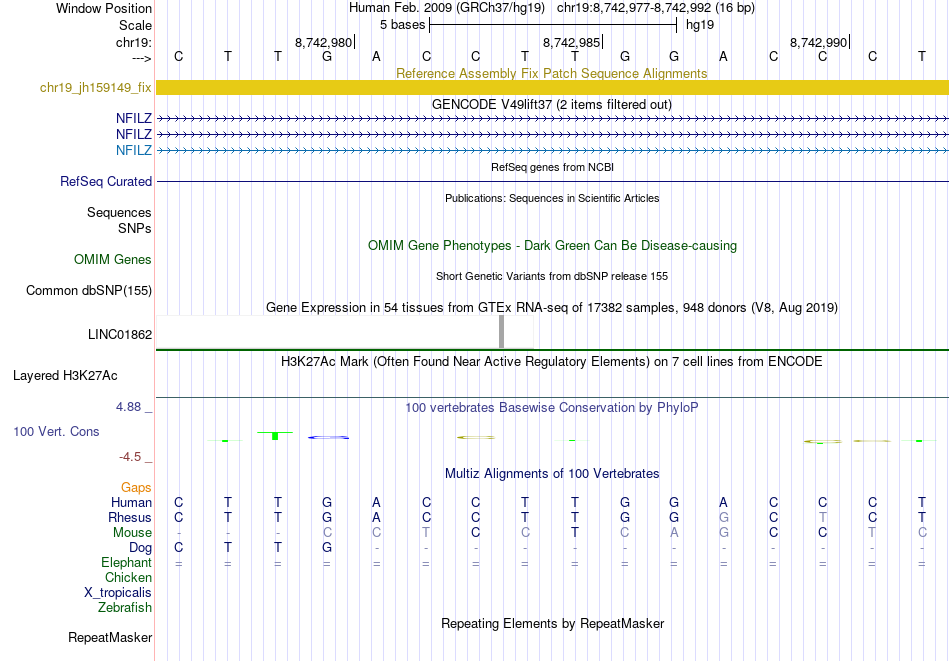
Task: Click the 4.88 PhyloP upper scale value
Action: coord(129,407)
